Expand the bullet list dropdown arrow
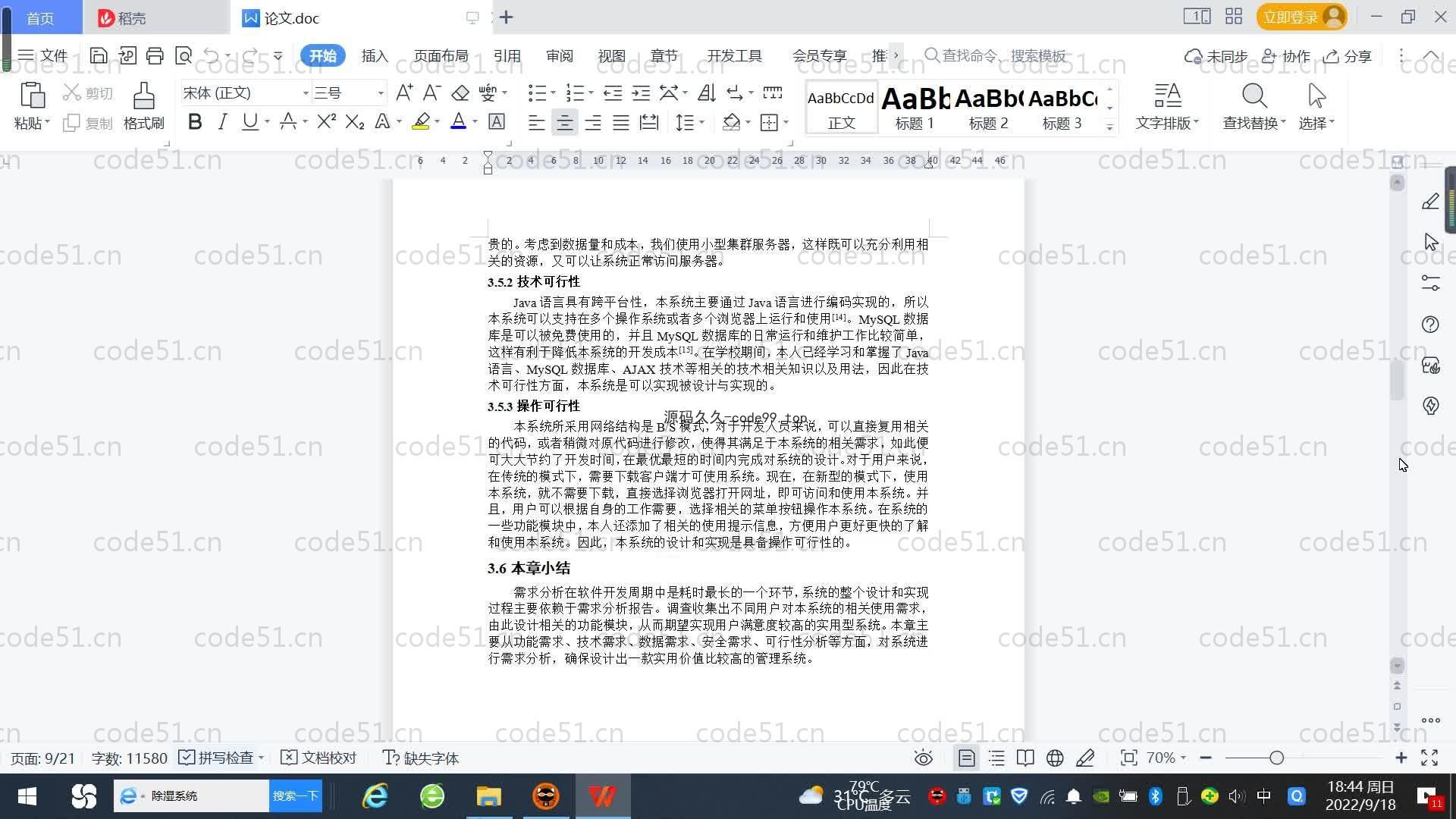This screenshot has height=819, width=1456. 553,93
